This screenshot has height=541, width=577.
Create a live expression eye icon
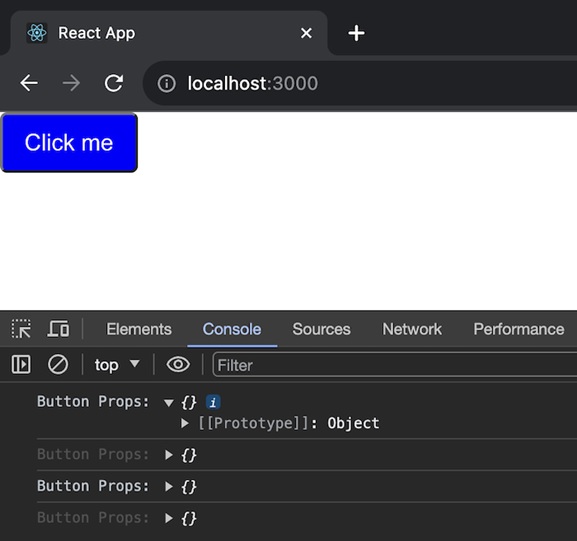point(178,364)
